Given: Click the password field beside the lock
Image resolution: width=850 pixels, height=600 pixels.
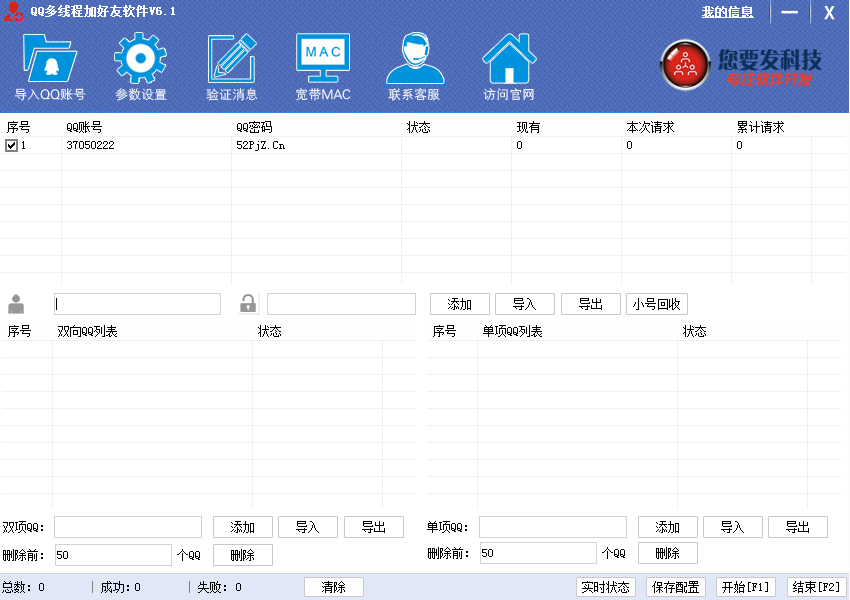Looking at the screenshot, I should point(341,304).
